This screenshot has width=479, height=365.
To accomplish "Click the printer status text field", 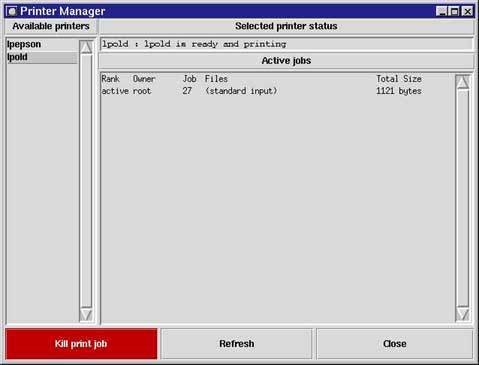I will tap(286, 44).
